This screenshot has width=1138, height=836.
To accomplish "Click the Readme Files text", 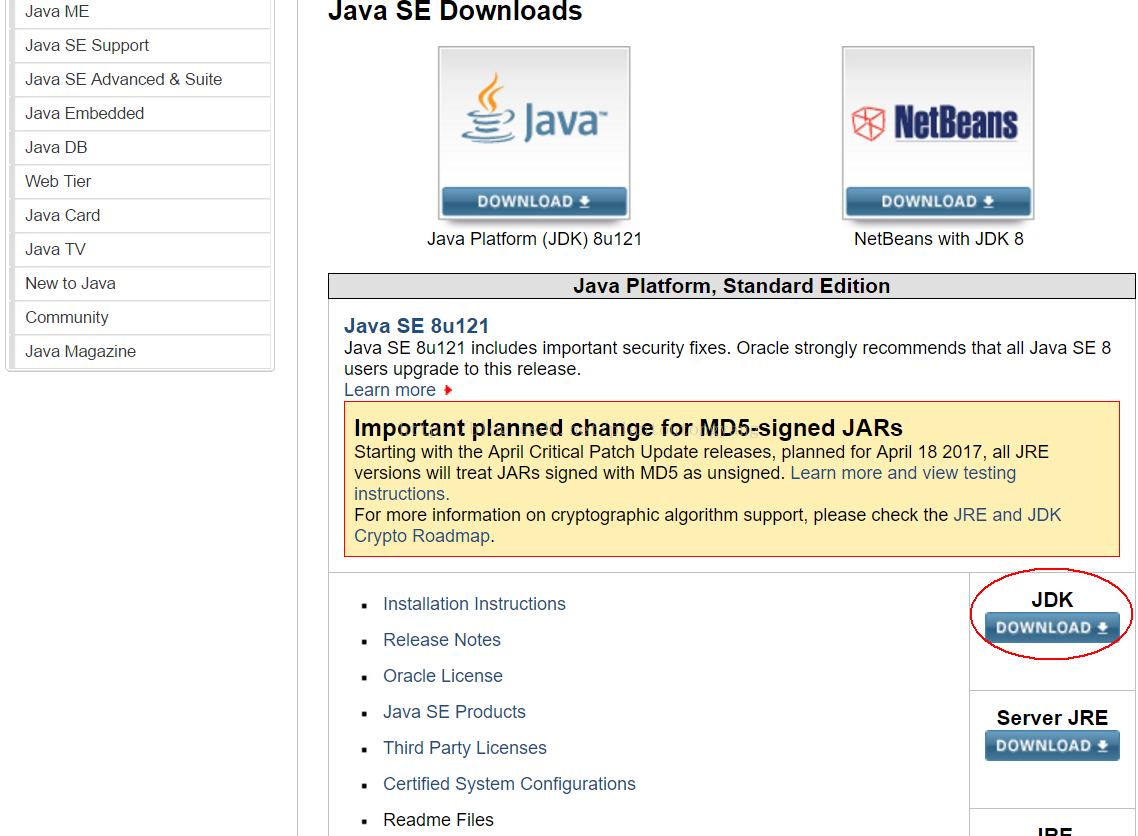I will pos(438,820).
